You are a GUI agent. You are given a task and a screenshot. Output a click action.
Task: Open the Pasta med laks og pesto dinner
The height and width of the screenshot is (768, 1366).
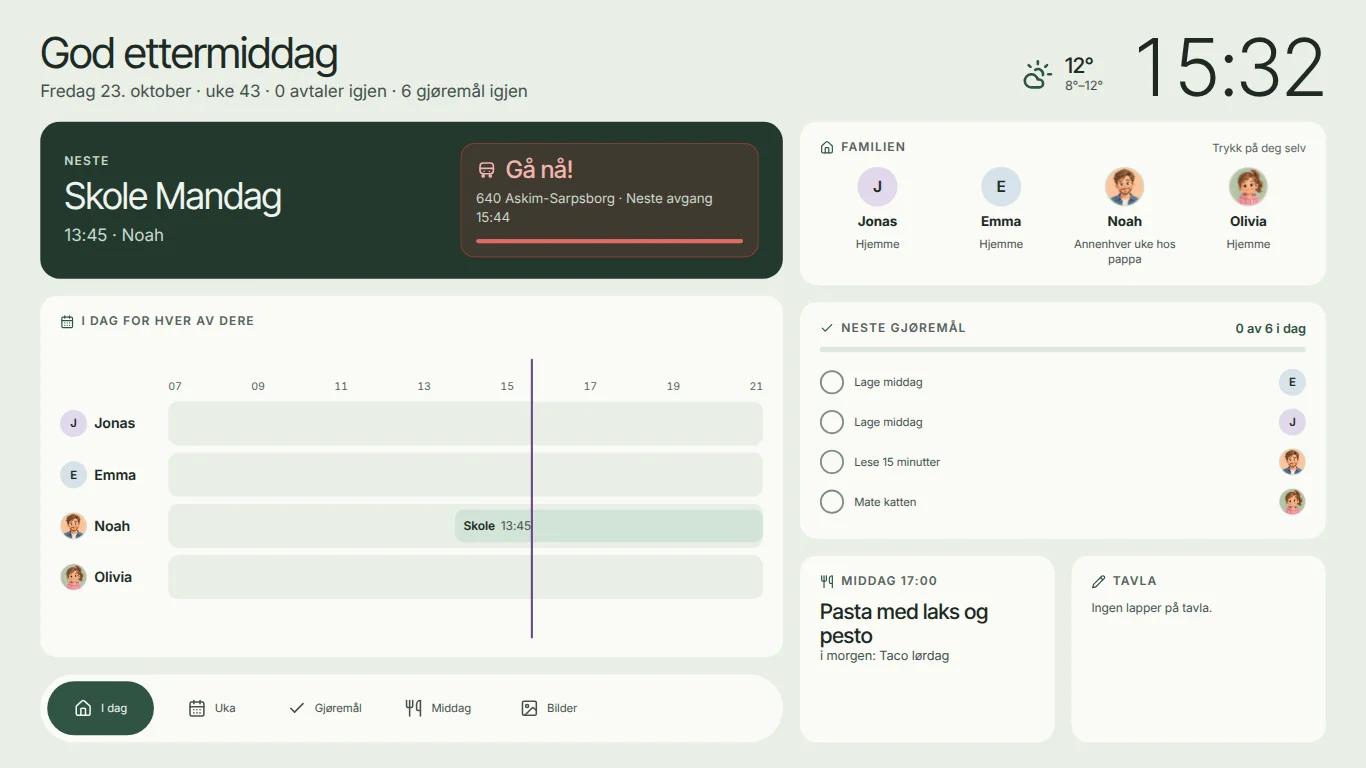904,624
